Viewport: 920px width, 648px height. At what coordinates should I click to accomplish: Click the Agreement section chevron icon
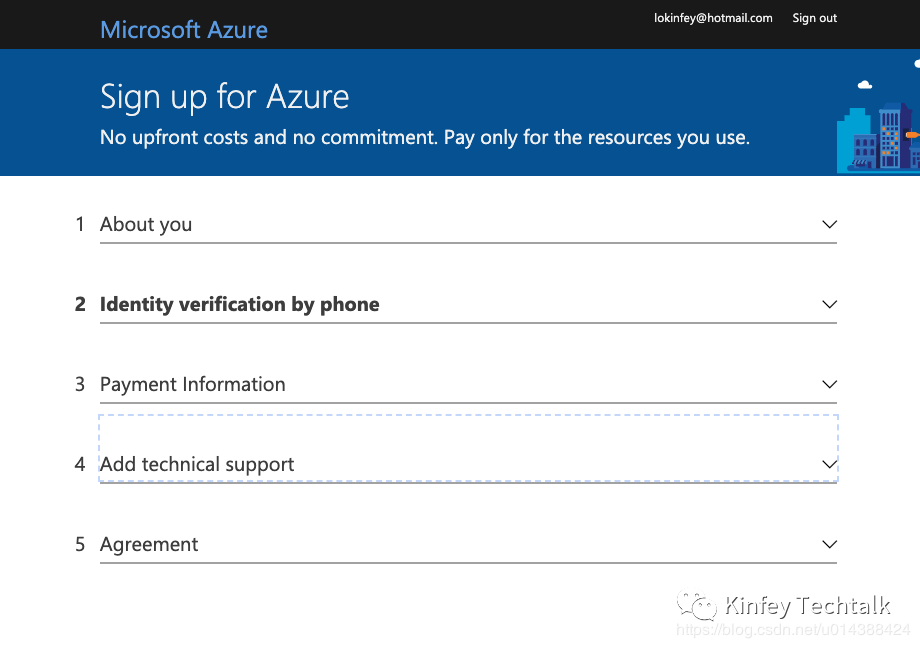(829, 544)
